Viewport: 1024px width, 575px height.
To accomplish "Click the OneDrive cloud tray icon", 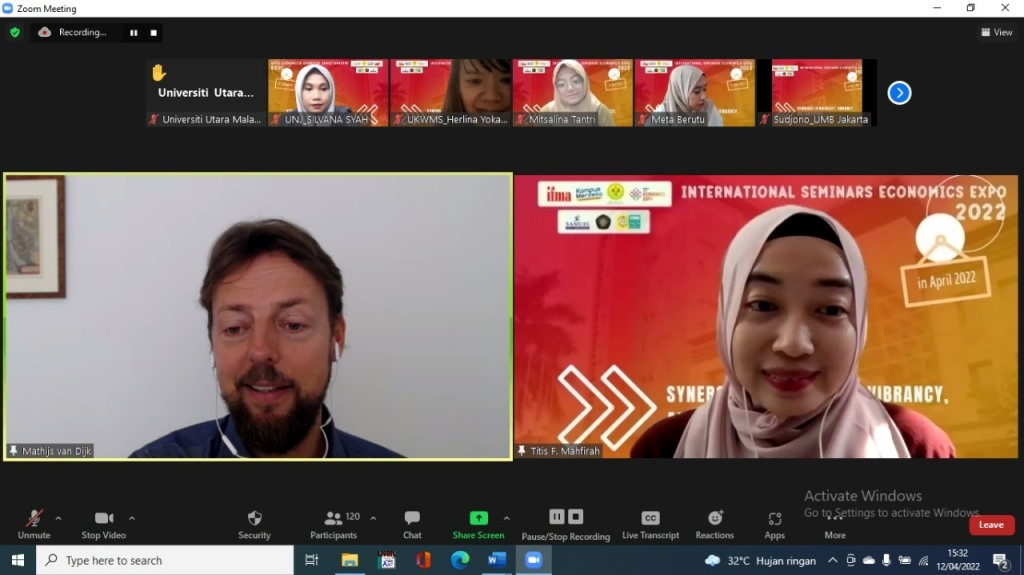I will [x=869, y=560].
